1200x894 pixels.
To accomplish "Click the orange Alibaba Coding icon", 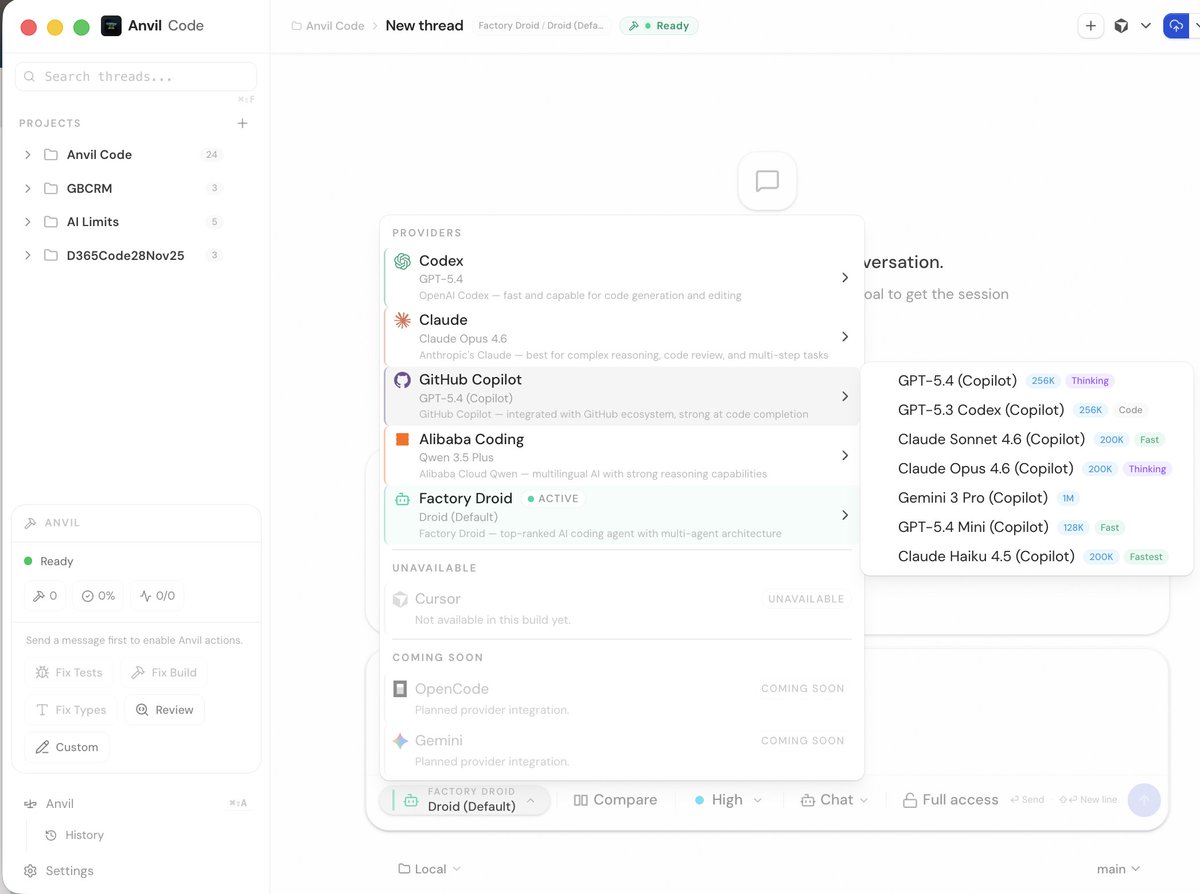I will coord(402,439).
